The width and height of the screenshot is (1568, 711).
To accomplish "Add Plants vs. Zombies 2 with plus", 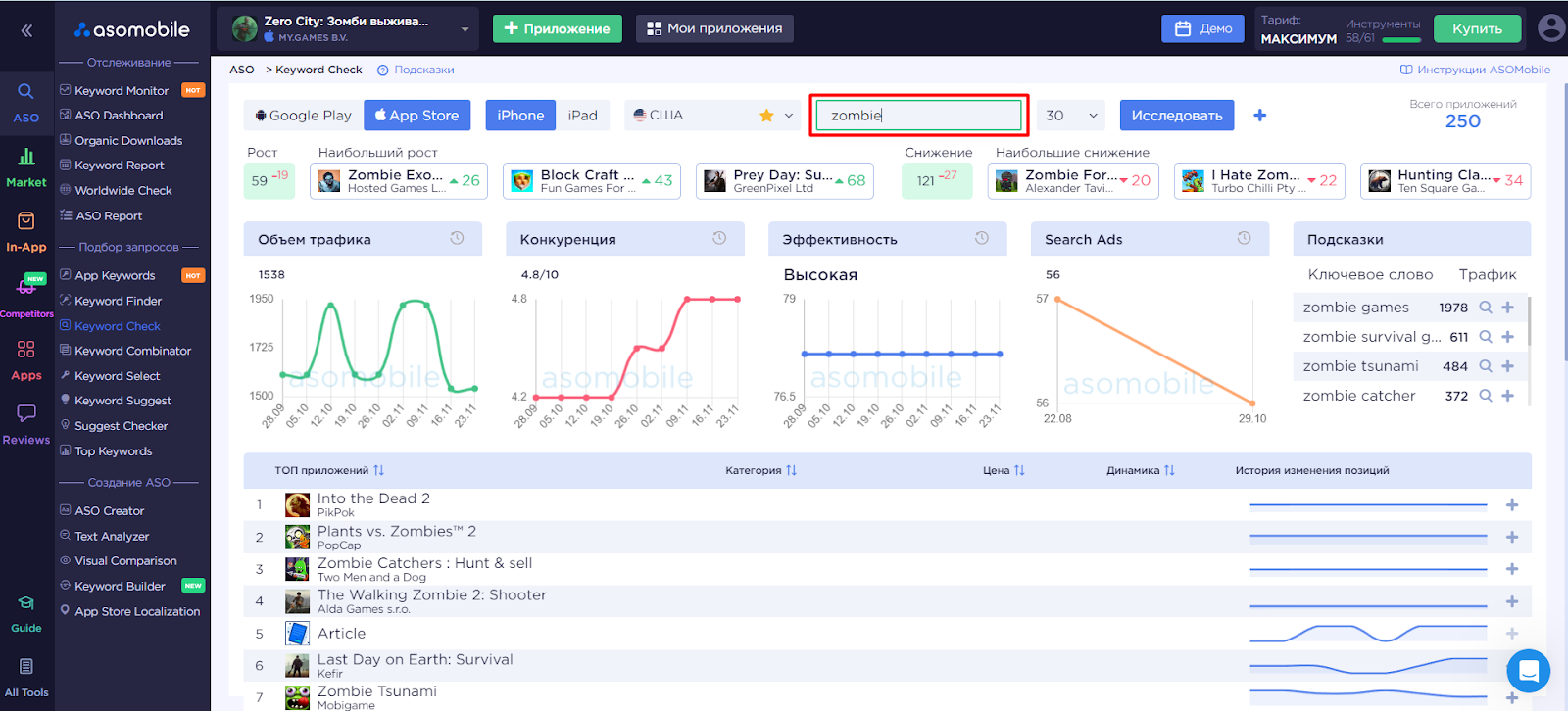I will (x=1512, y=538).
